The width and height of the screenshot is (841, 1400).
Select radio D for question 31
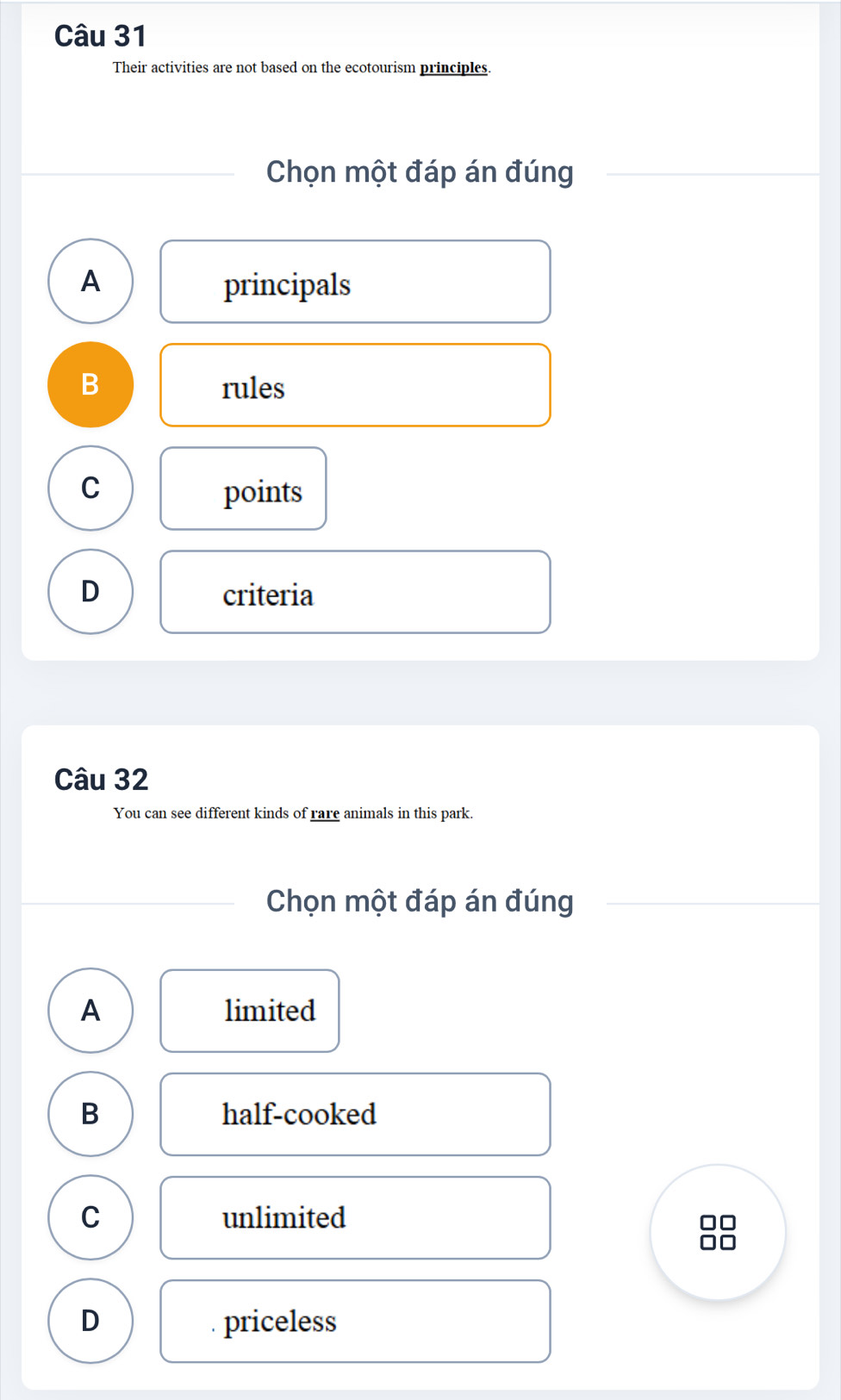[x=90, y=591]
